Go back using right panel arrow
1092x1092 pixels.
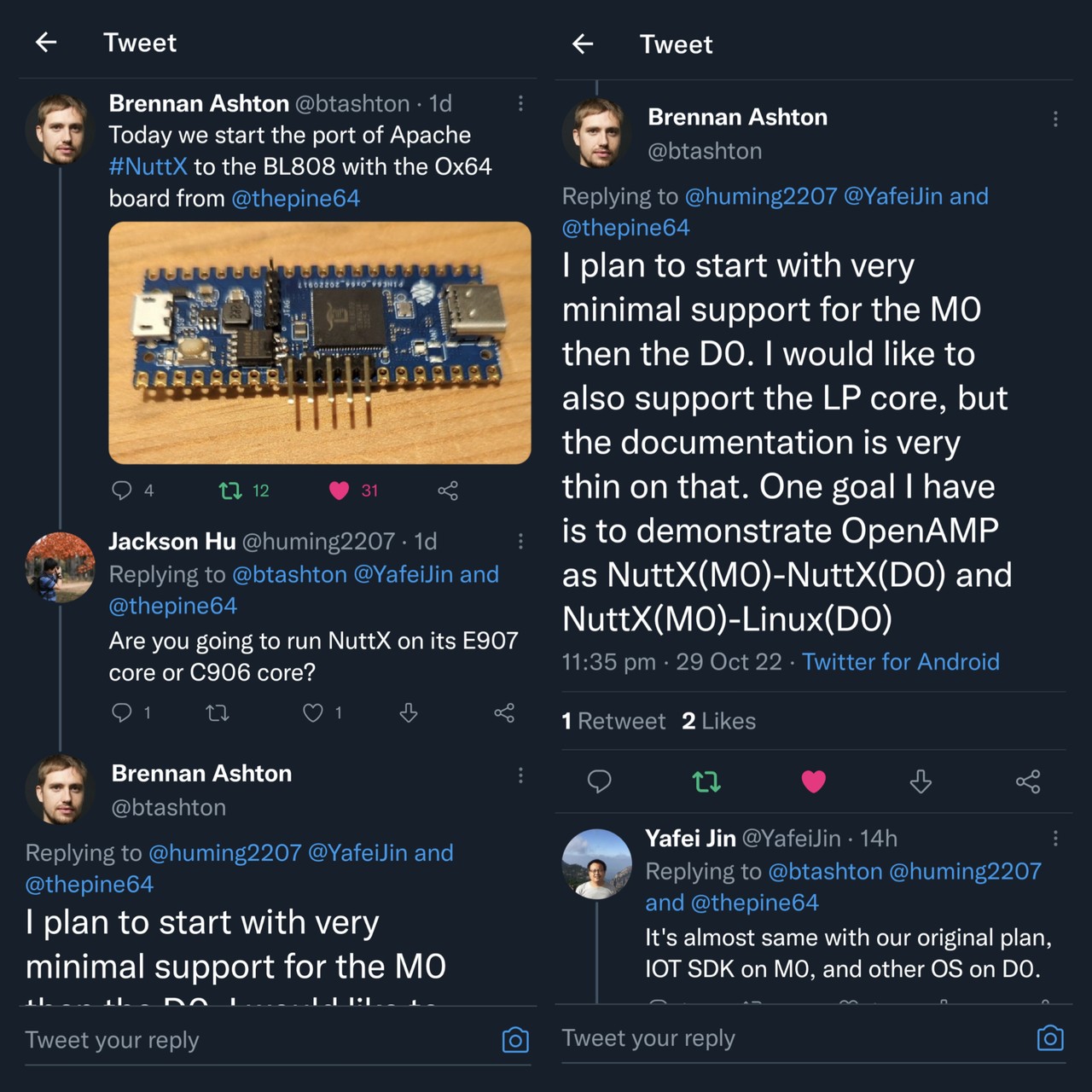583,44
